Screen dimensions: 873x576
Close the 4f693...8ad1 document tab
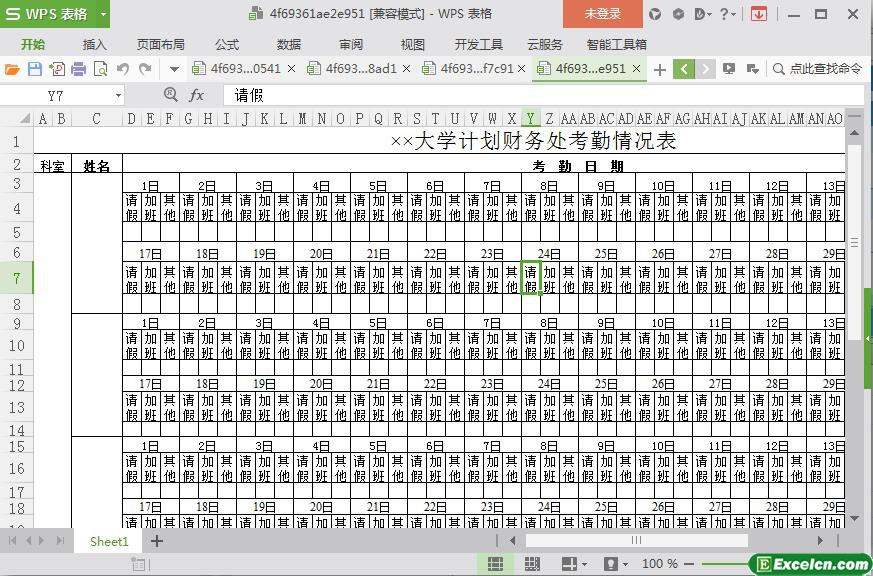click(x=406, y=69)
